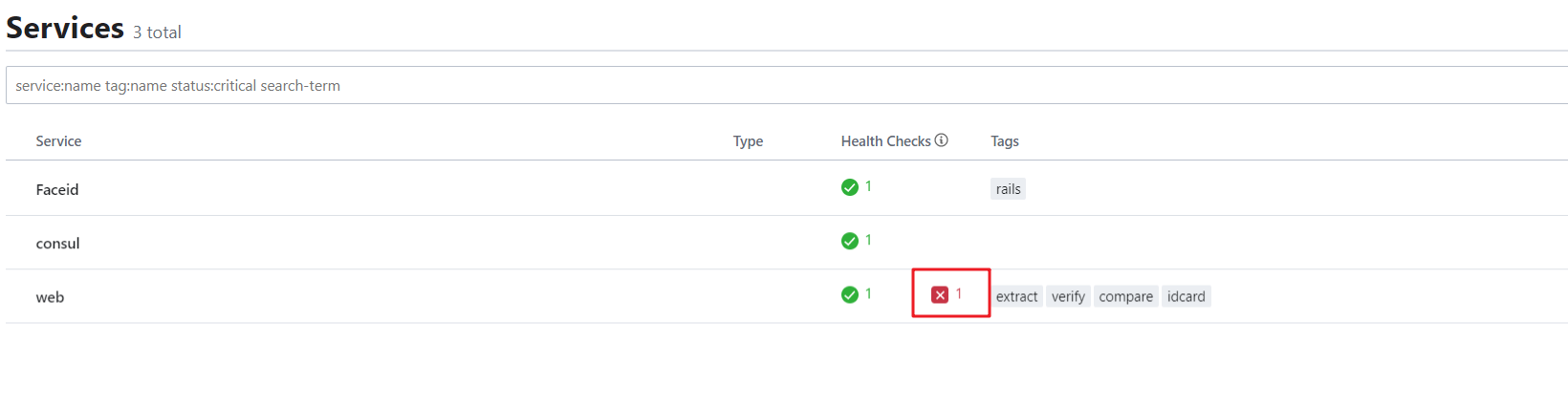Screen dimensions: 1568x407
Task: Click the Health Checks column header
Action: pos(885,140)
